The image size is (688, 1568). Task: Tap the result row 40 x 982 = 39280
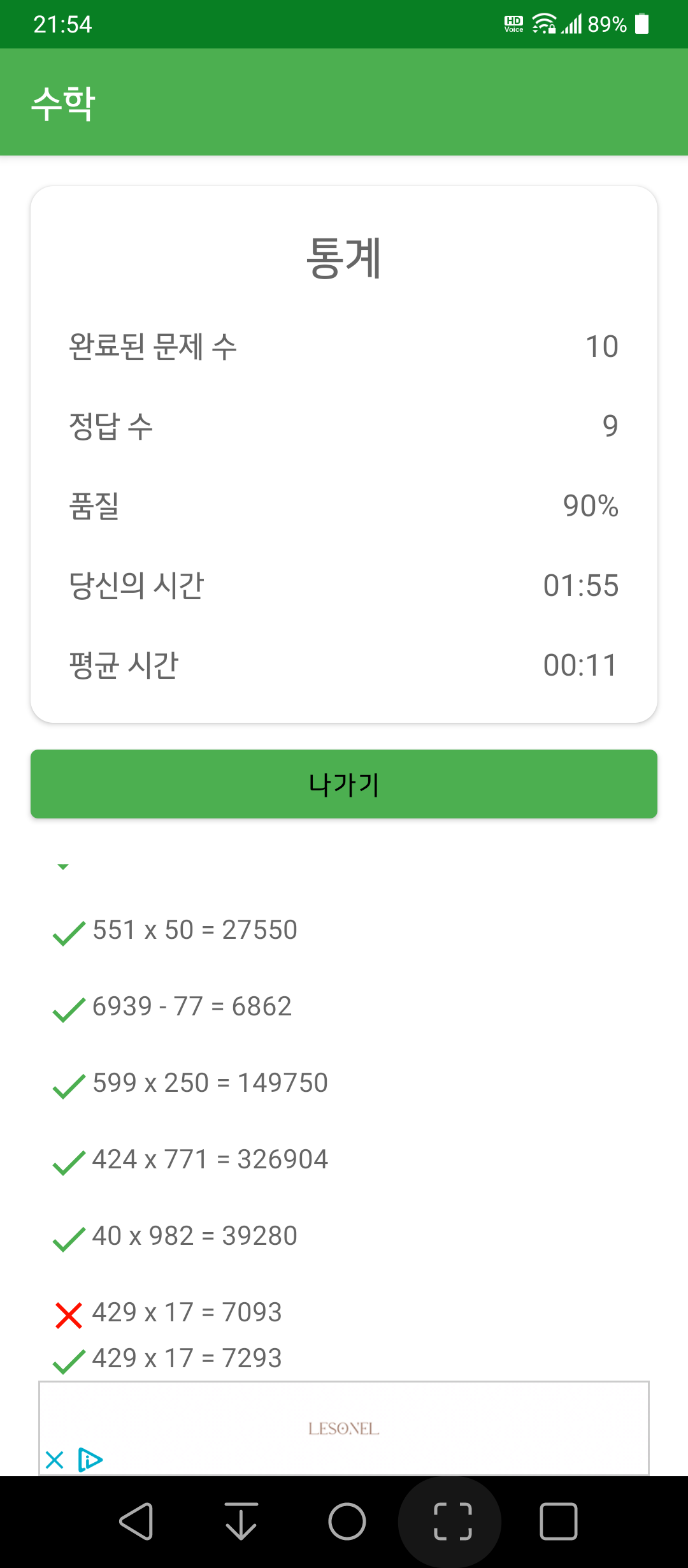click(175, 1236)
